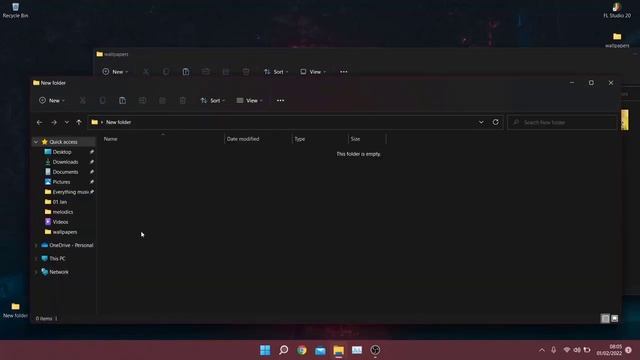Open the View dropdown in New folder window
The height and width of the screenshot is (360, 640).
coord(249,100)
